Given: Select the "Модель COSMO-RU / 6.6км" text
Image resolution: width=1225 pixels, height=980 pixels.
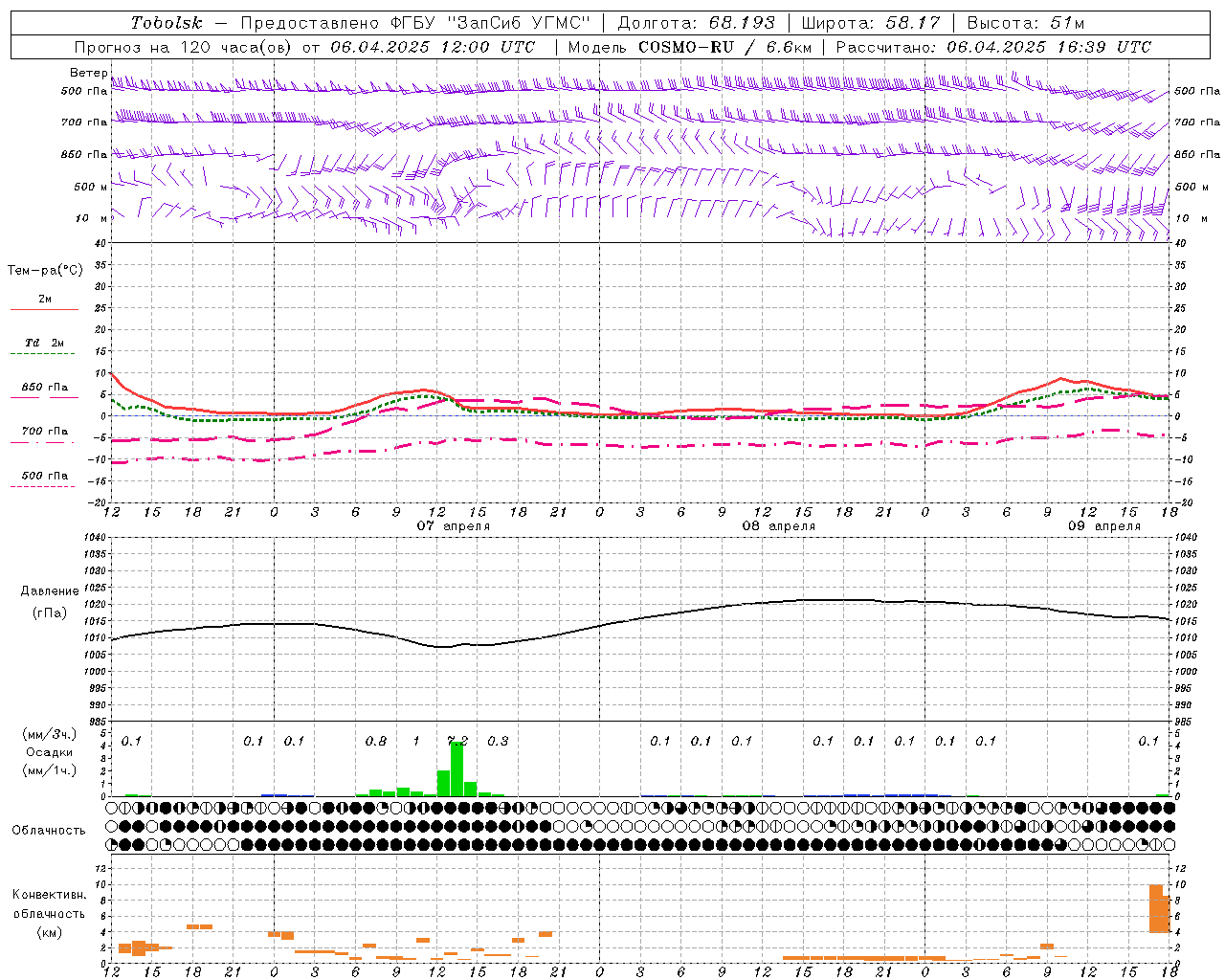Looking at the screenshot, I should (x=690, y=47).
